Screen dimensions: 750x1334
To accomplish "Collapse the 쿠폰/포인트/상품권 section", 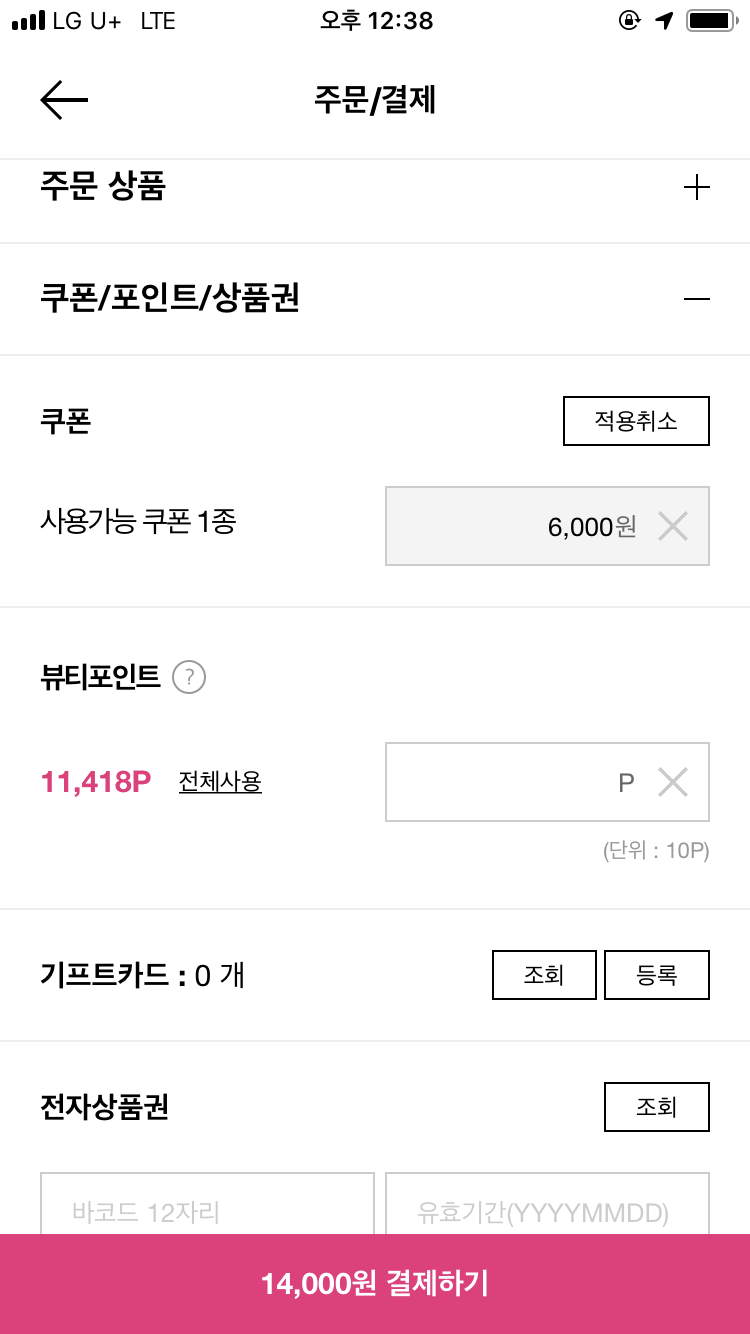I will click(696, 298).
